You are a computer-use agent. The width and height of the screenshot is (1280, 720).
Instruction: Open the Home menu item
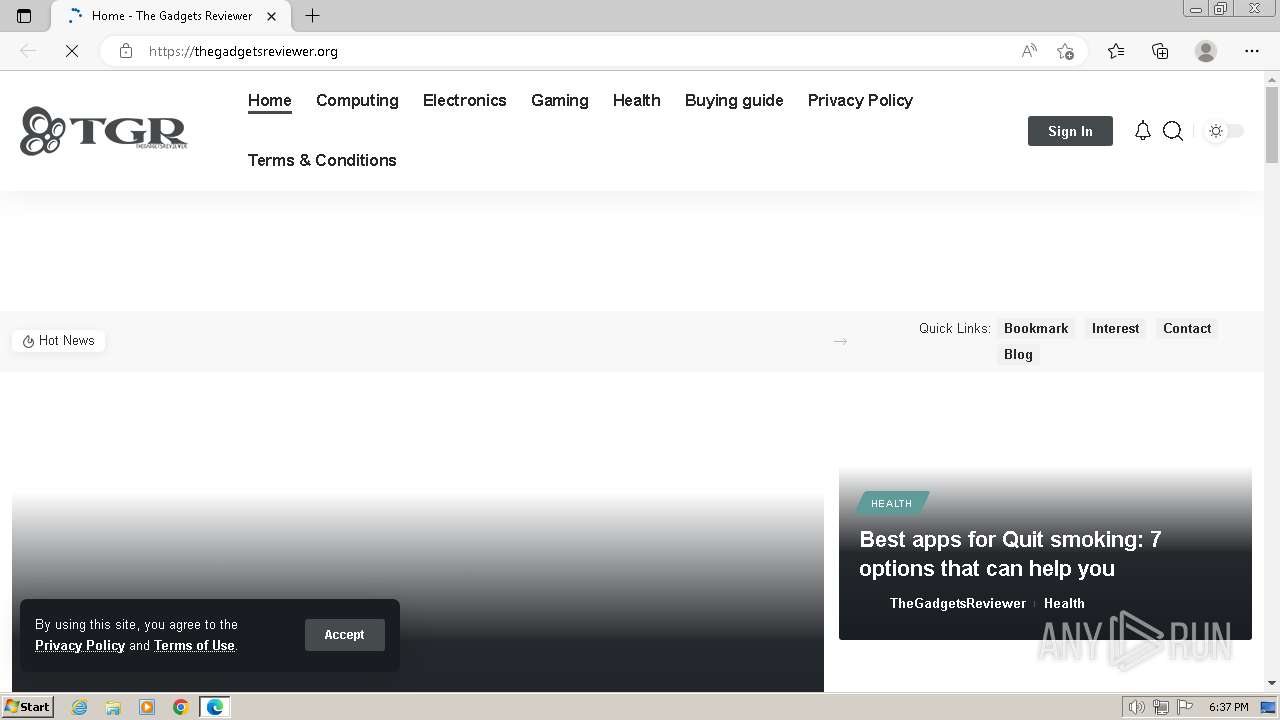tap(270, 100)
